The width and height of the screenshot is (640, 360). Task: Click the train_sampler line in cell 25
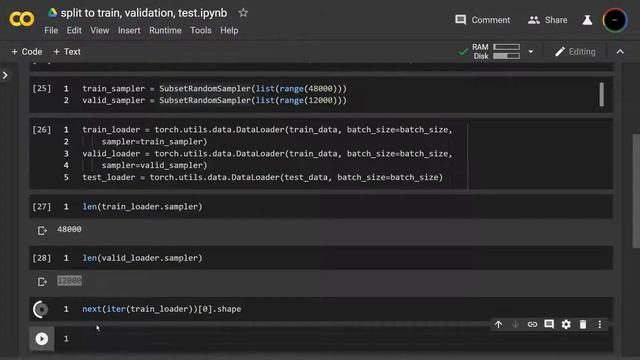214,89
